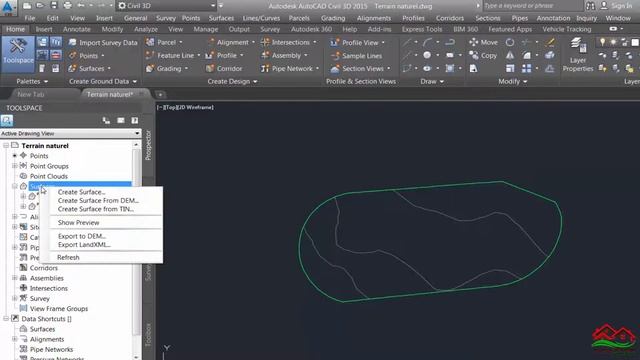Viewport: 640px width, 360px height.
Task: Open Layer Properties
Action: coord(578,55)
